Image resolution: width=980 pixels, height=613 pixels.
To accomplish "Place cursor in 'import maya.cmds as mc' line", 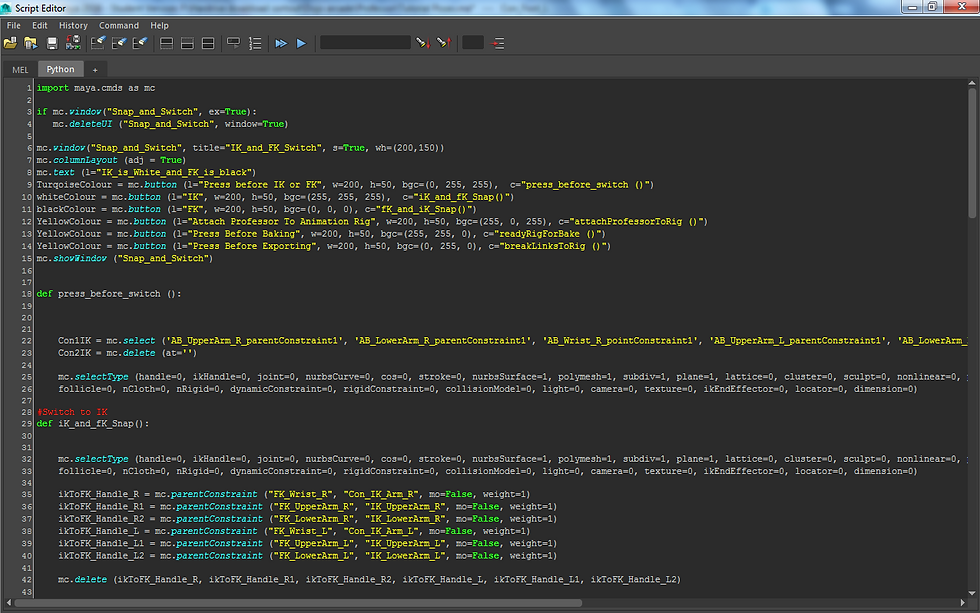I will [x=96, y=88].
